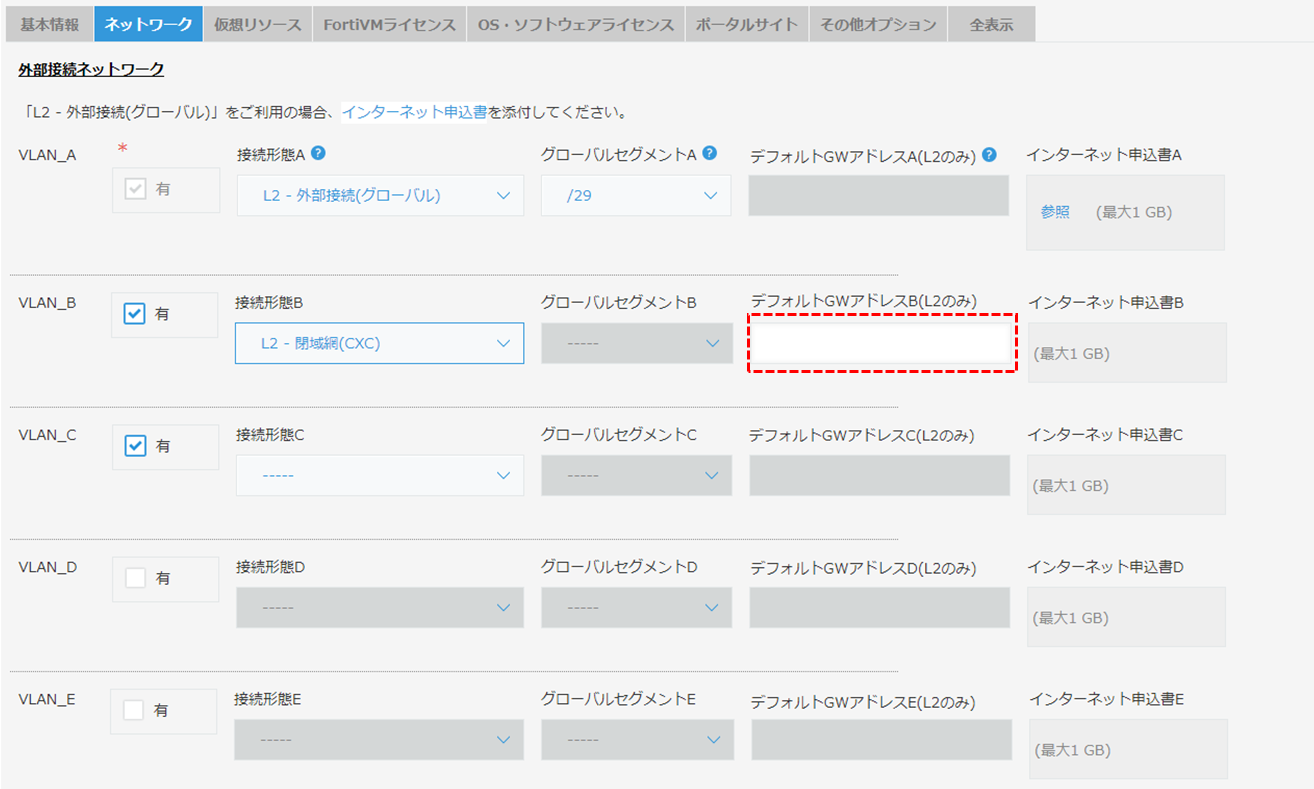The image size is (1314, 789).
Task: Click the インターネット申込書 link
Action: (414, 112)
